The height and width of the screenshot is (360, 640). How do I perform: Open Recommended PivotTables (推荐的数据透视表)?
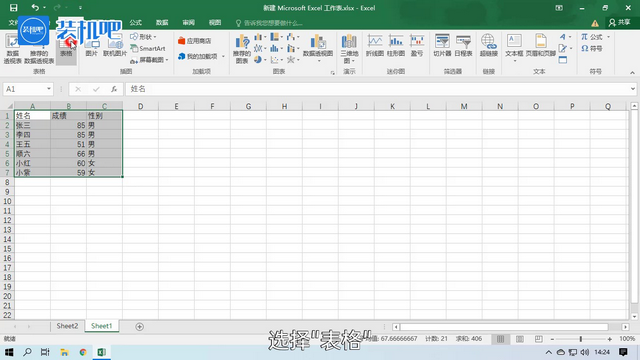click(x=39, y=49)
